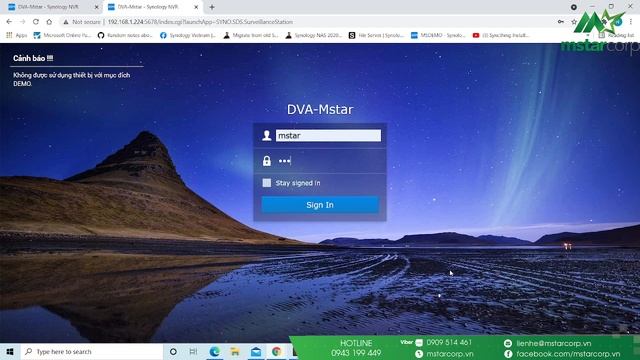Go forward in browser history
This screenshot has width=640, height=360.
coord(22,22)
